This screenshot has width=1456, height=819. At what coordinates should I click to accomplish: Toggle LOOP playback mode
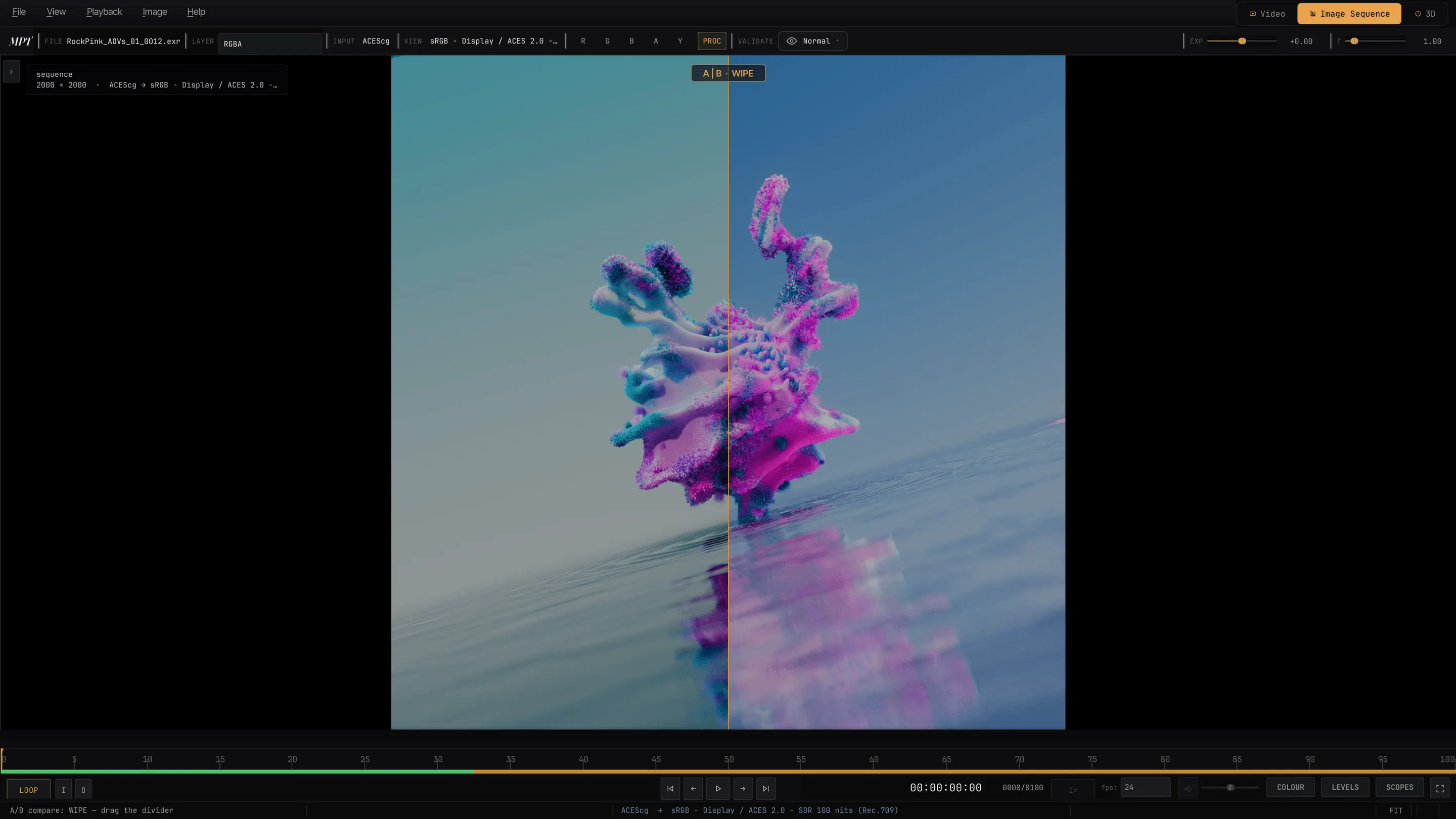pyautogui.click(x=29, y=790)
